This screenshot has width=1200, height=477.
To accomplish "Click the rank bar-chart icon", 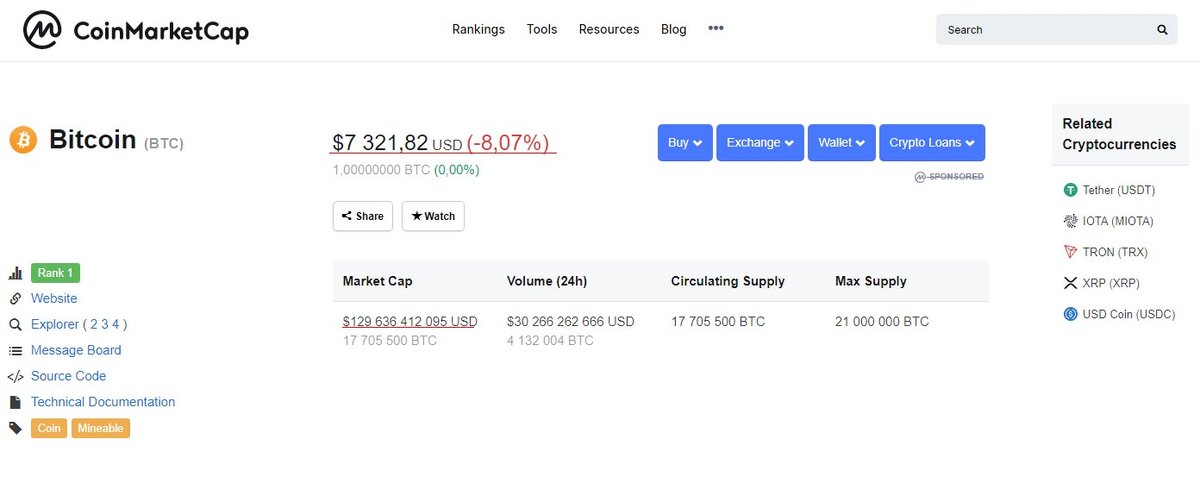I will tap(15, 273).
